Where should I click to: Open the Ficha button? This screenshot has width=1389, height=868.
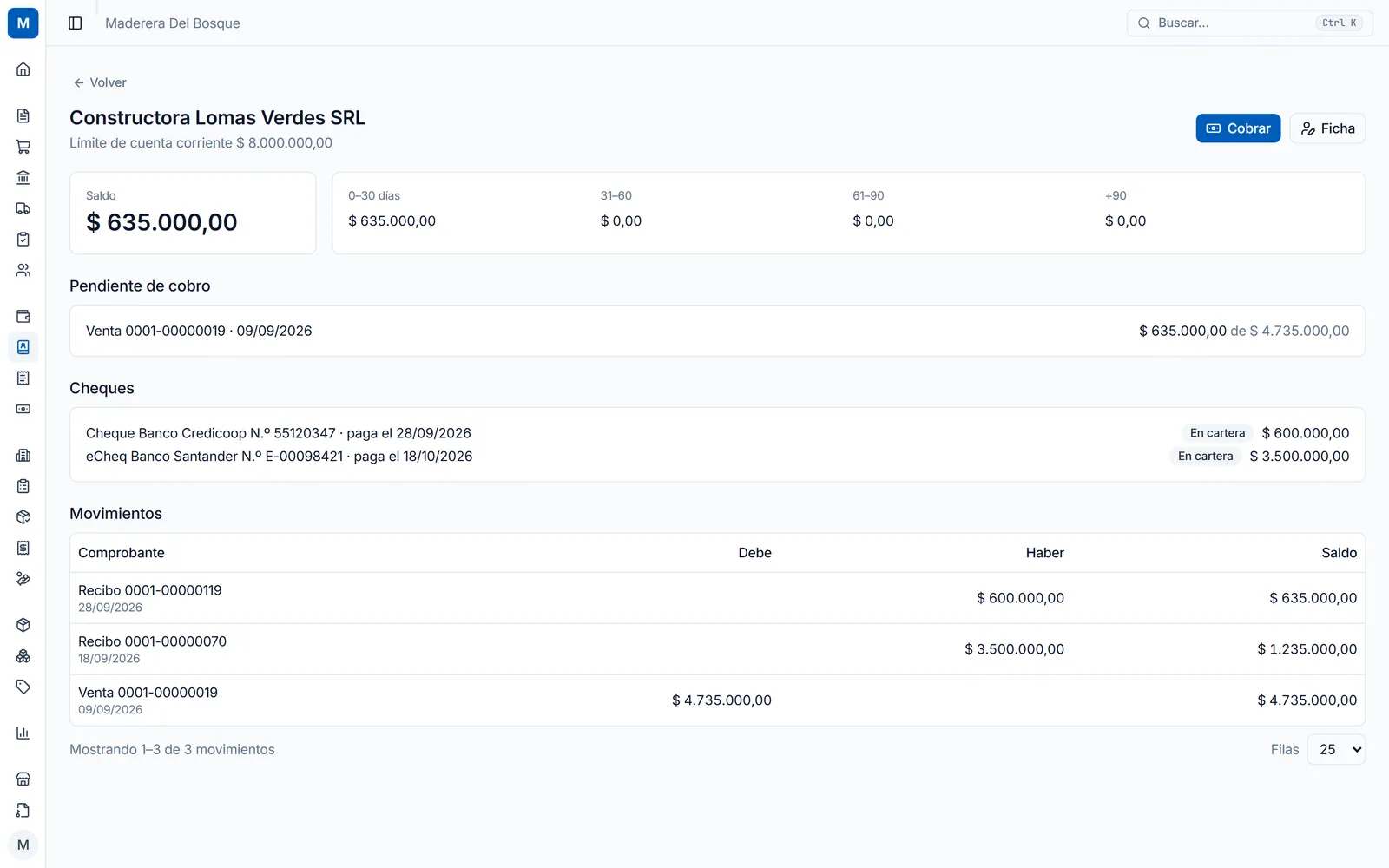coord(1327,128)
